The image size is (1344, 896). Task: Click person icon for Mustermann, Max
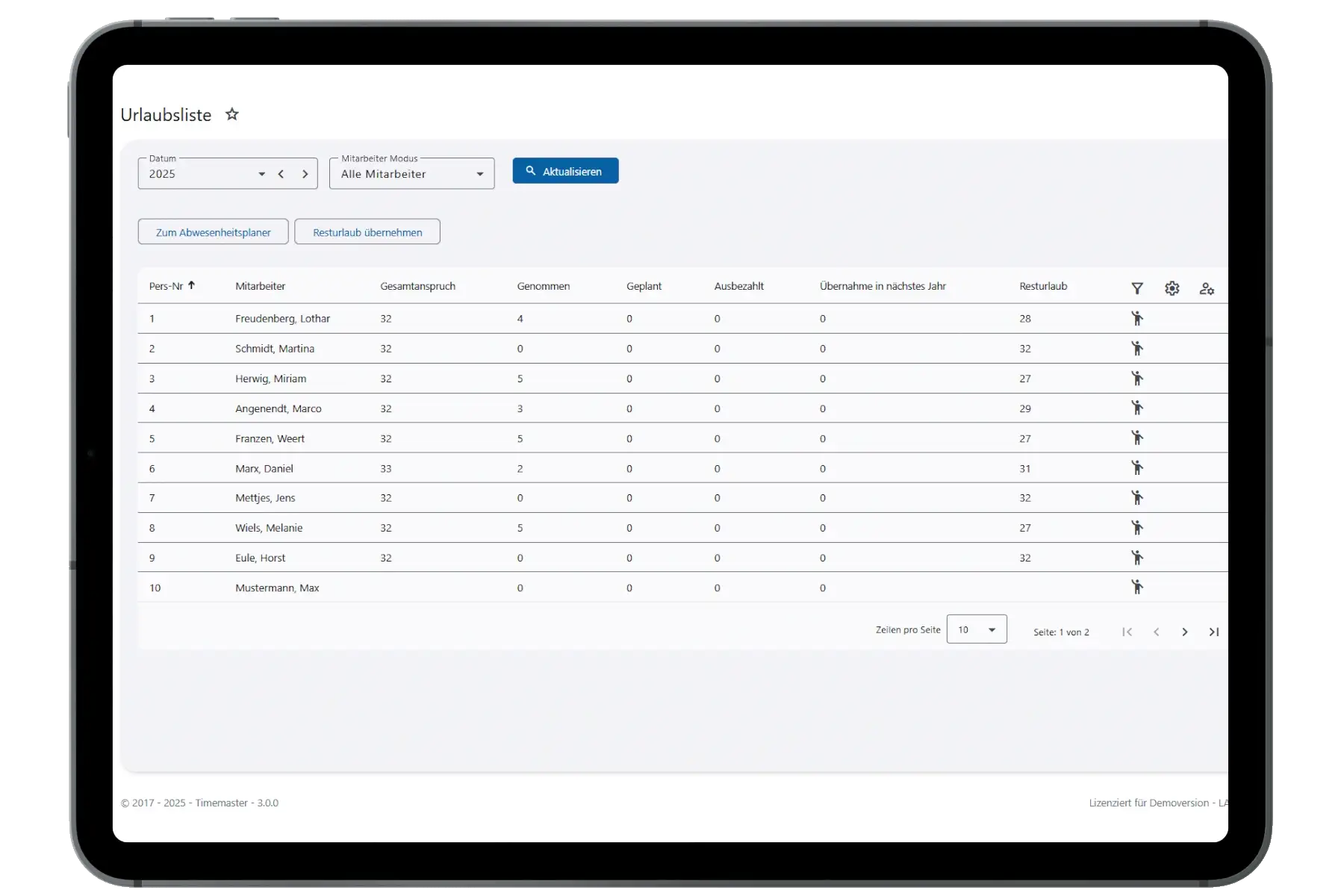1136,588
